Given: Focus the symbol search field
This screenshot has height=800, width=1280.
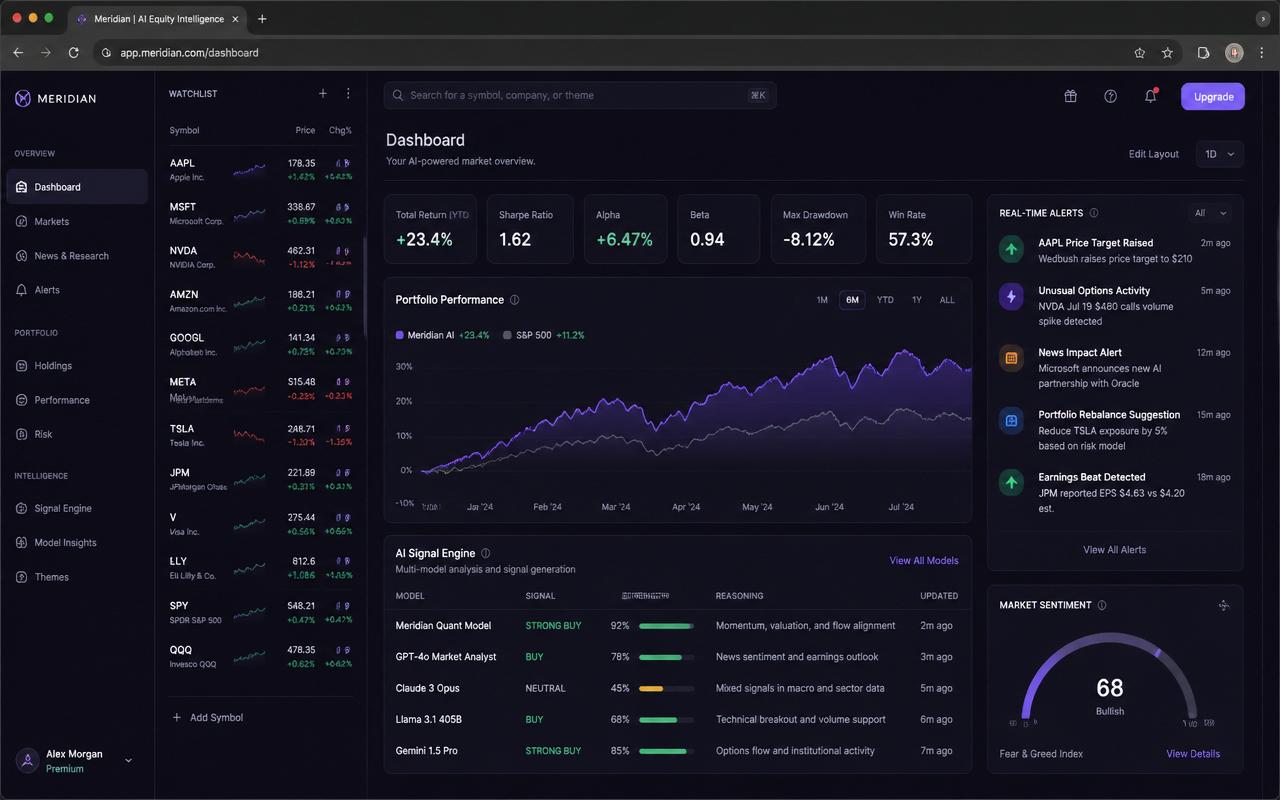Looking at the screenshot, I should [580, 95].
